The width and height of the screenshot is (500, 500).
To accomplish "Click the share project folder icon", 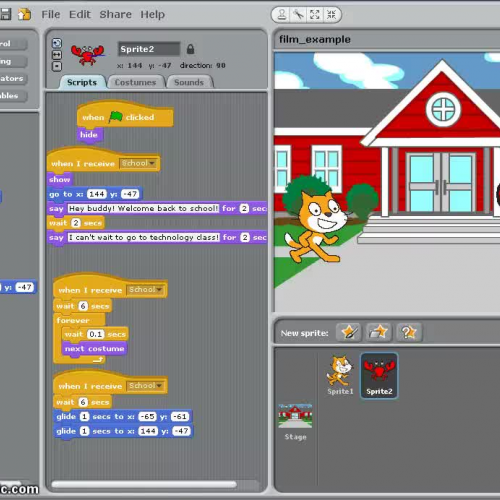I will point(24,14).
